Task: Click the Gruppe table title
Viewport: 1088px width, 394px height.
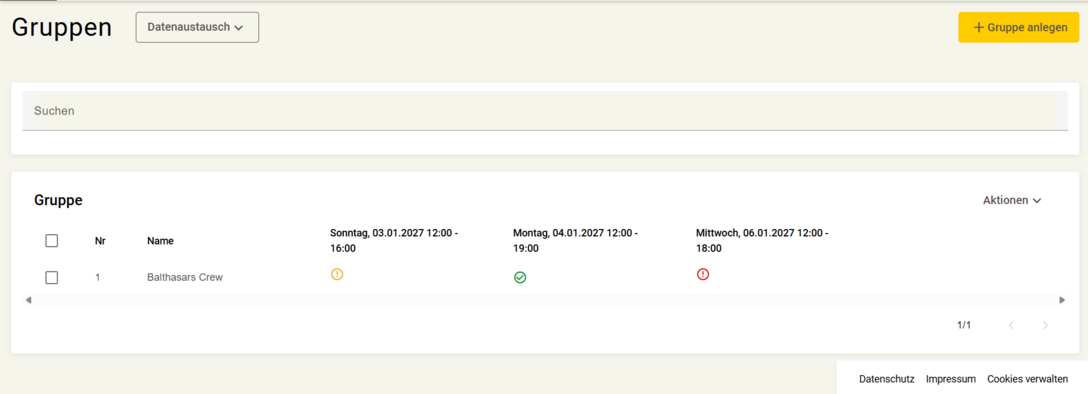Action: tap(58, 200)
